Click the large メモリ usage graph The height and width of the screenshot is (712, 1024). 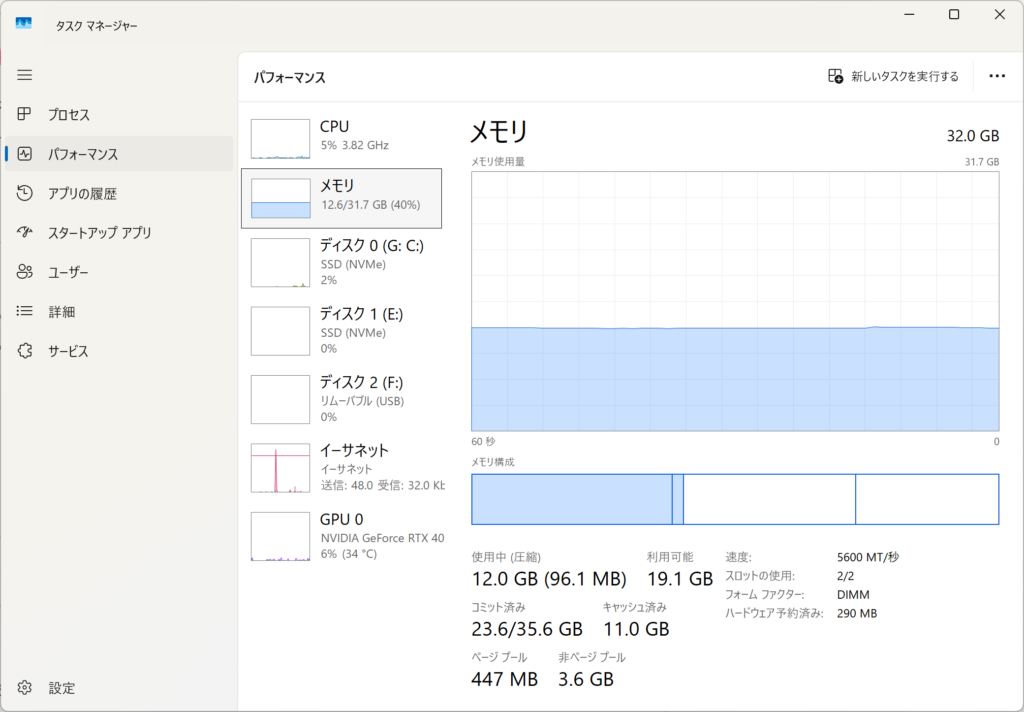tap(735, 301)
